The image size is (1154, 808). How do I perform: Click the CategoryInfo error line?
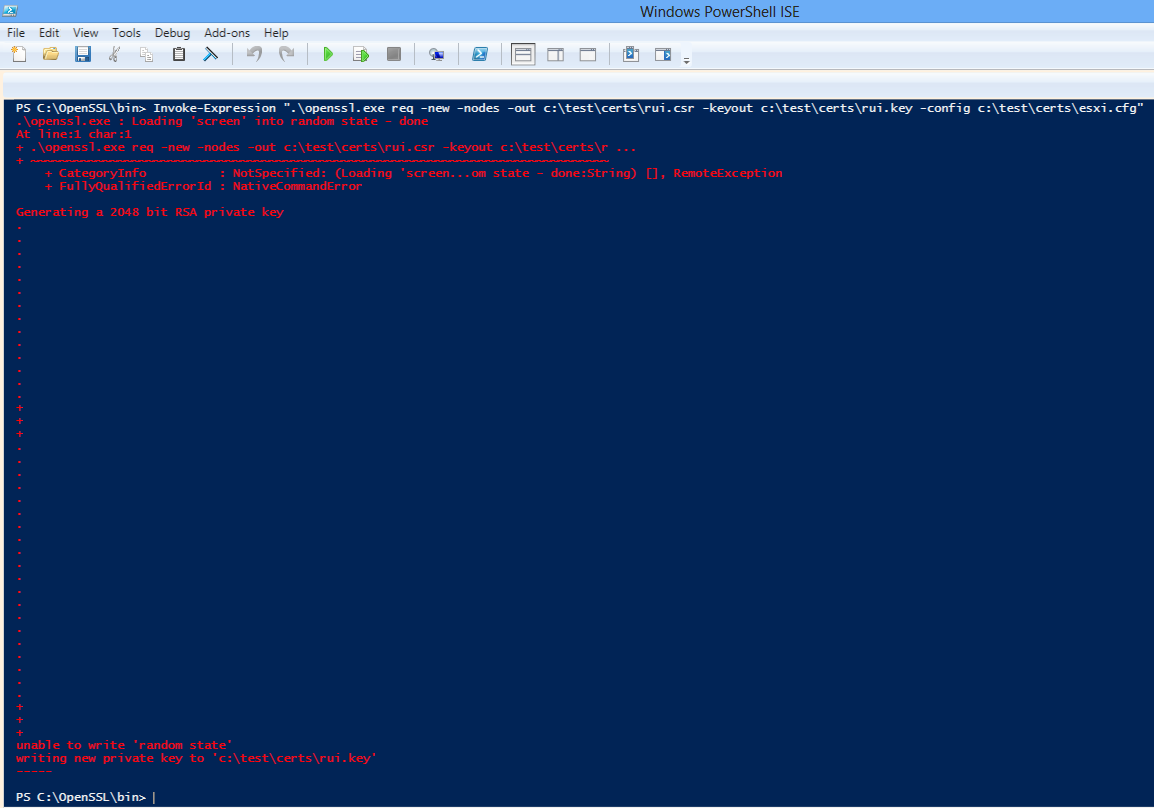click(x=414, y=173)
